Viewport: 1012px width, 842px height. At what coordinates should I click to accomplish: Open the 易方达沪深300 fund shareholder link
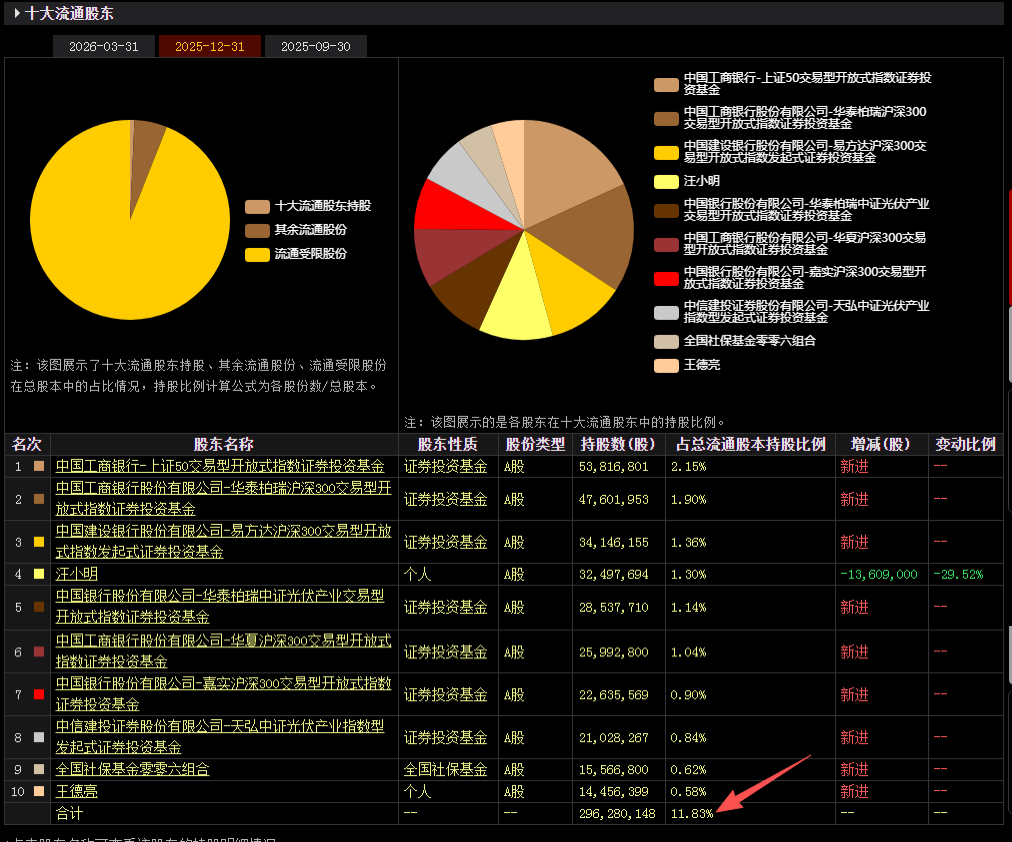pyautogui.click(x=223, y=541)
